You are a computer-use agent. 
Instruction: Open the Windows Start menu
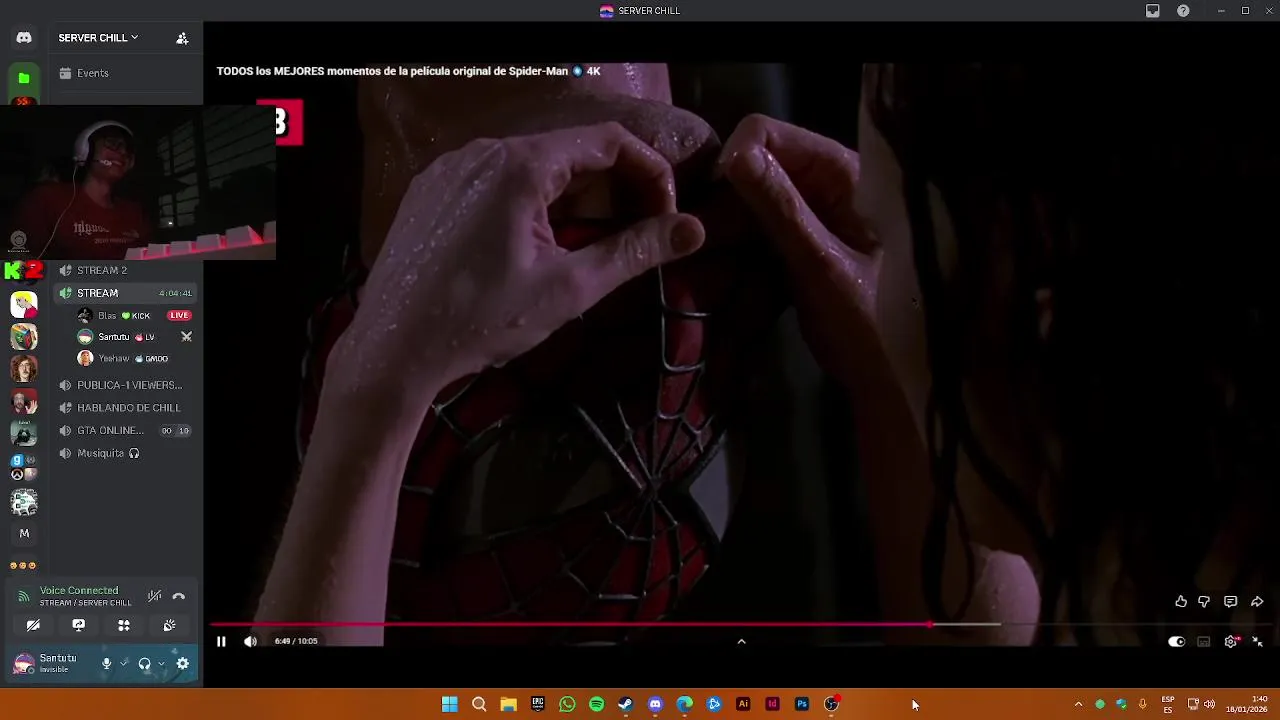click(450, 704)
